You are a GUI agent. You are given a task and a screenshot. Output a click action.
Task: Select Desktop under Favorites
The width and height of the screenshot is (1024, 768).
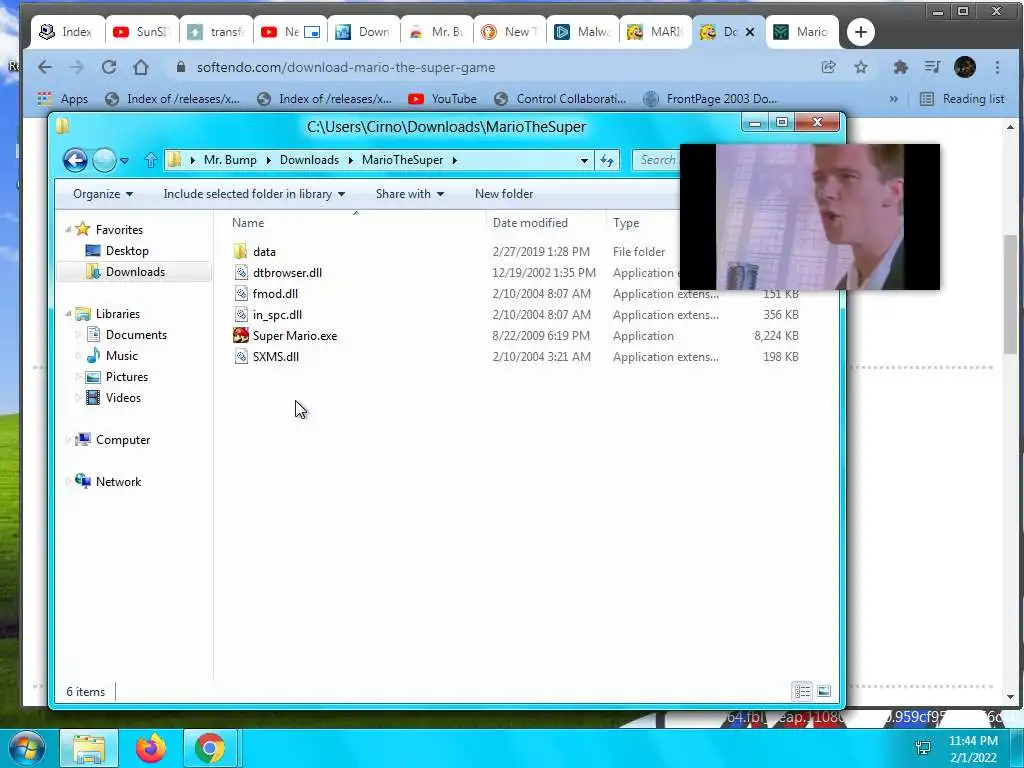(x=127, y=251)
